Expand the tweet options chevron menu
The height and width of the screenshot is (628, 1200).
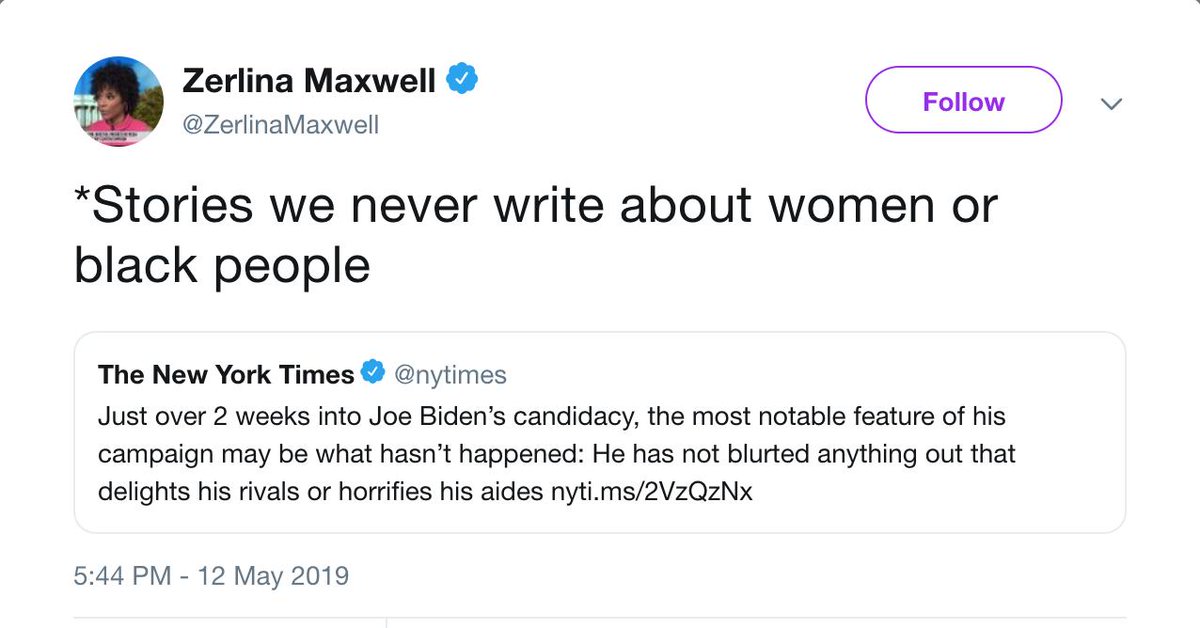(x=1111, y=103)
